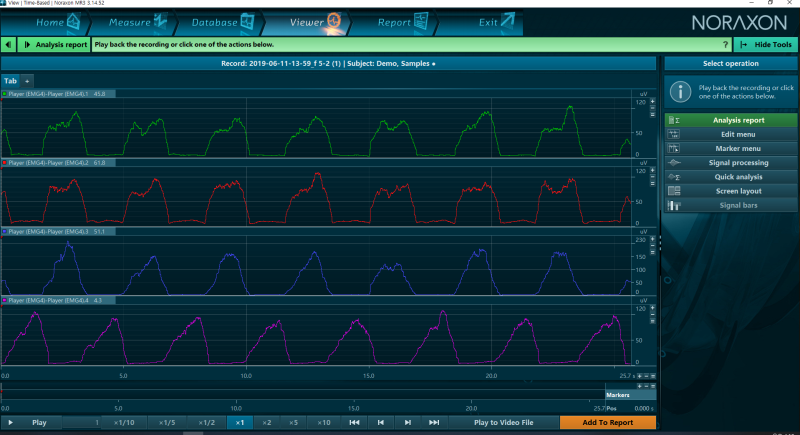Open Screen layout operation
This screenshot has width=800, height=435.
[731, 191]
